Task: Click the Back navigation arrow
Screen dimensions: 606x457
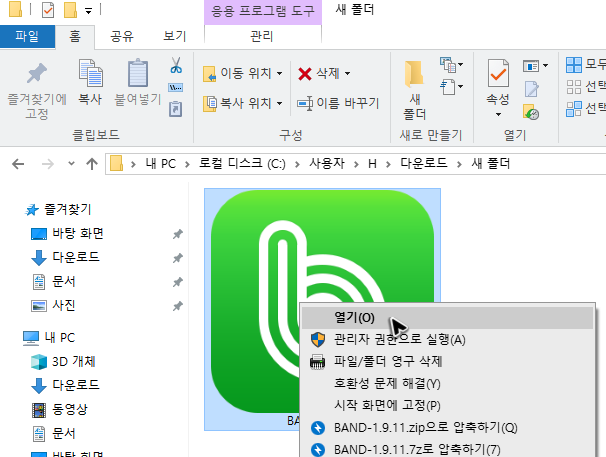Action: point(18,164)
